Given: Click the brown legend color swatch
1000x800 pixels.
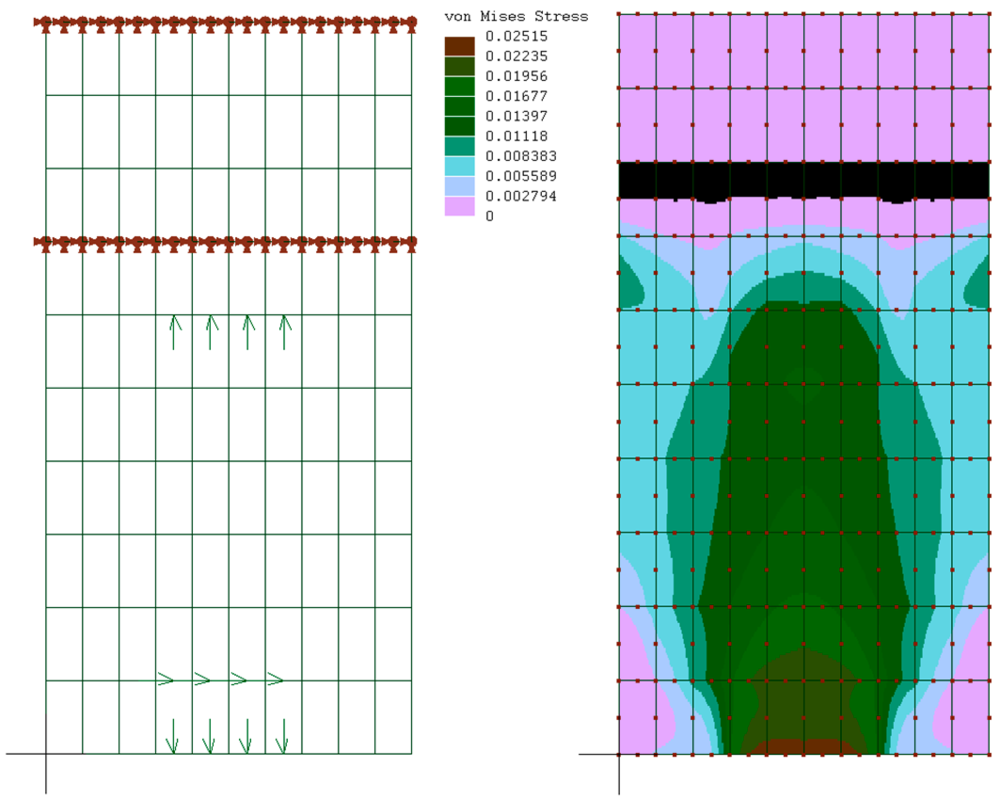Looking at the screenshot, I should [x=460, y=46].
